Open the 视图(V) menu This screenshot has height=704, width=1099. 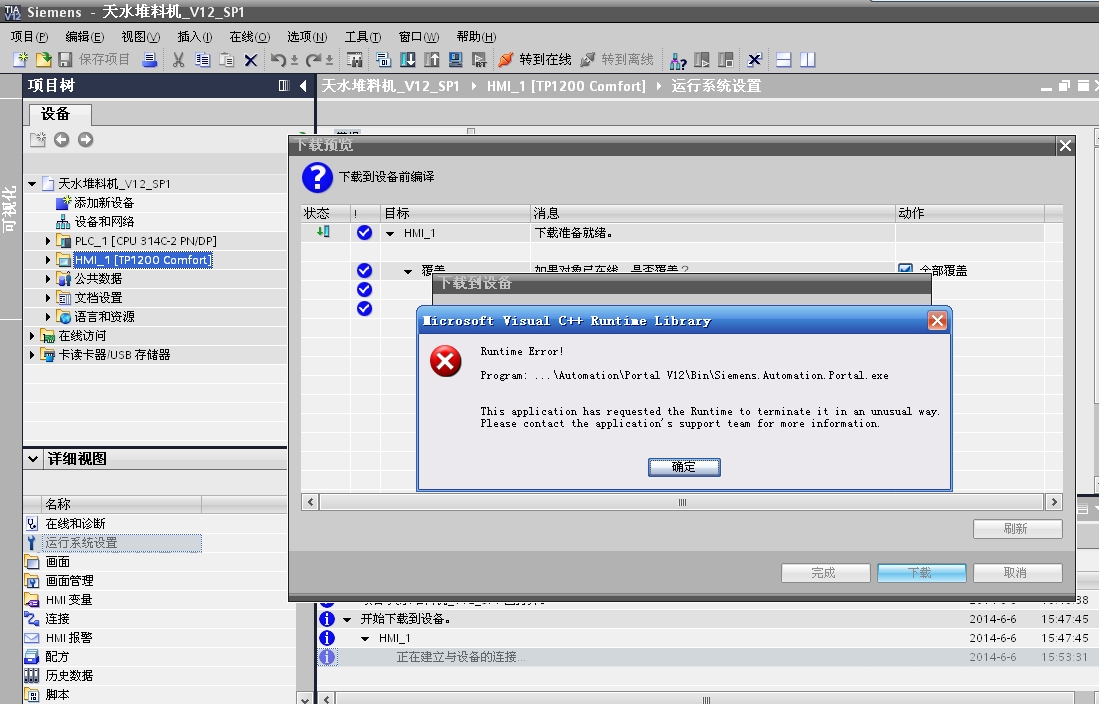[140, 36]
